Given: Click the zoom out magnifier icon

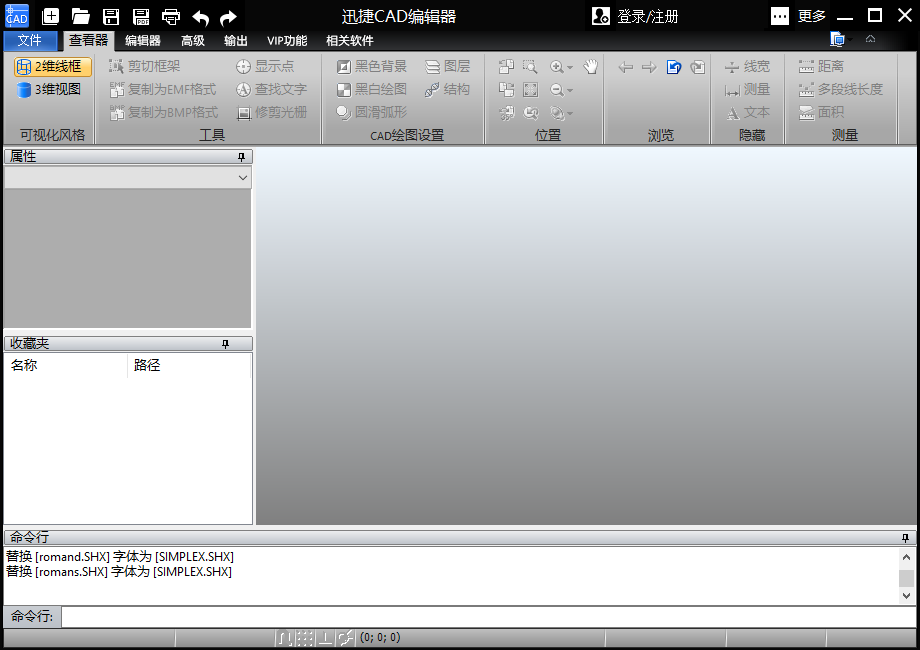Looking at the screenshot, I should 557,90.
